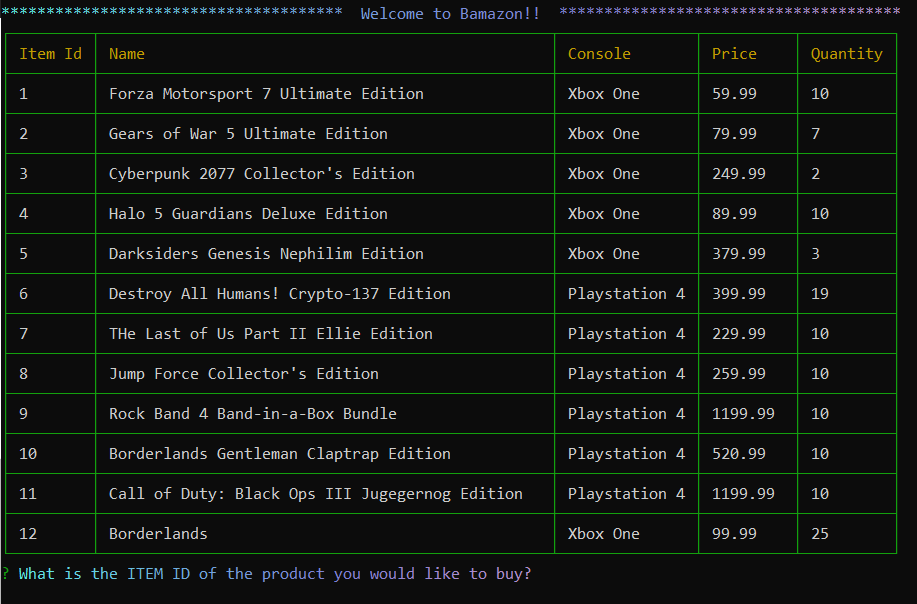Select 'Borderlands Gentleman Claptrap Edition' cell
The height and width of the screenshot is (604, 917).
click(x=280, y=454)
